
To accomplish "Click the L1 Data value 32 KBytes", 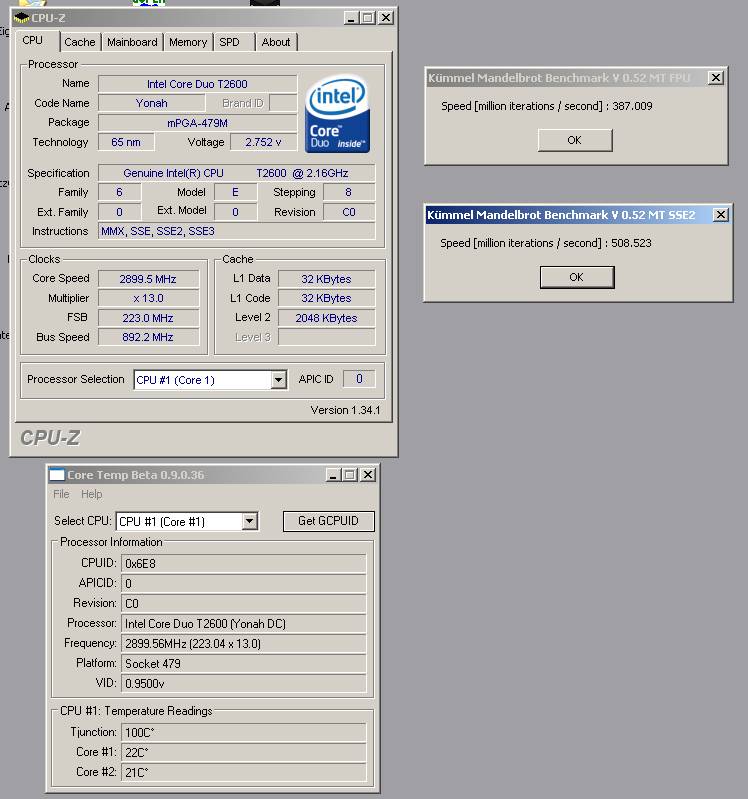I will click(327, 279).
